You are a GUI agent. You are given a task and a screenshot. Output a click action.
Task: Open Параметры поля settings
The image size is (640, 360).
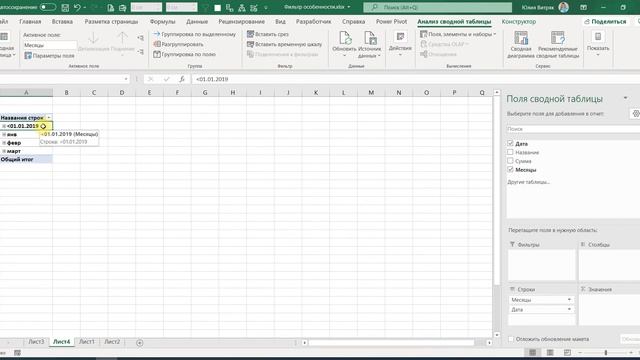point(49,56)
